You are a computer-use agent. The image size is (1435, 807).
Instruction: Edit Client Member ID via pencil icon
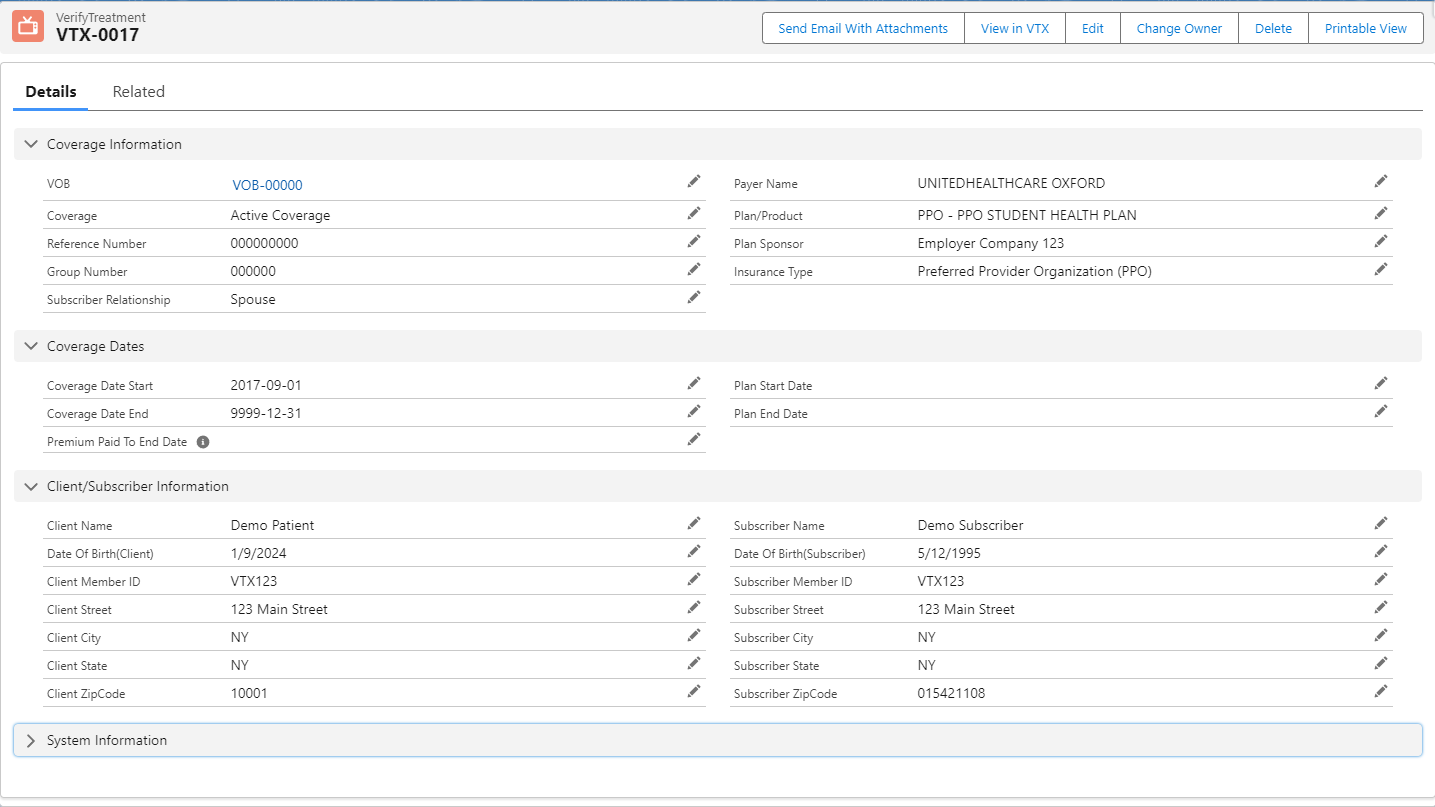coord(693,579)
